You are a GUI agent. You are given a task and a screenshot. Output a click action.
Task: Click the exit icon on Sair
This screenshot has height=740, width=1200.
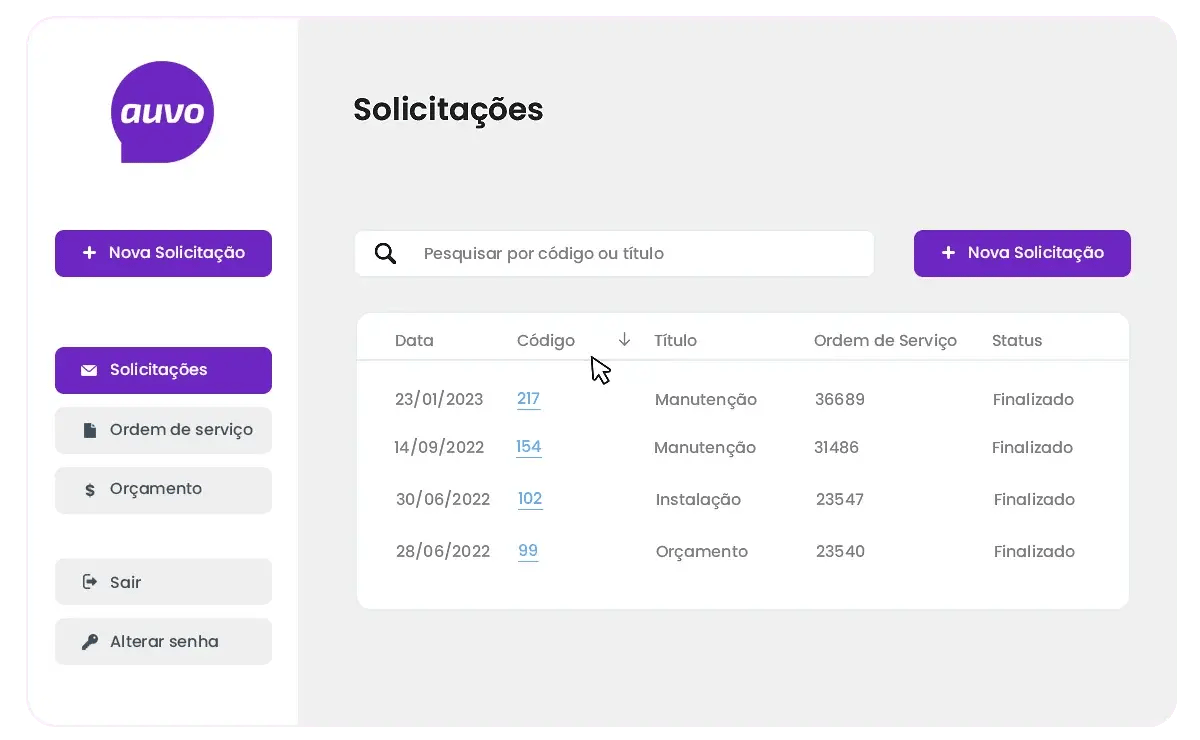coord(90,581)
